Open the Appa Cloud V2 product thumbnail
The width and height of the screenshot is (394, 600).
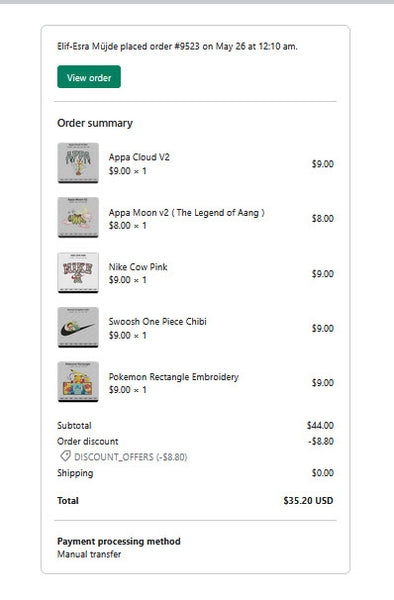point(78,163)
